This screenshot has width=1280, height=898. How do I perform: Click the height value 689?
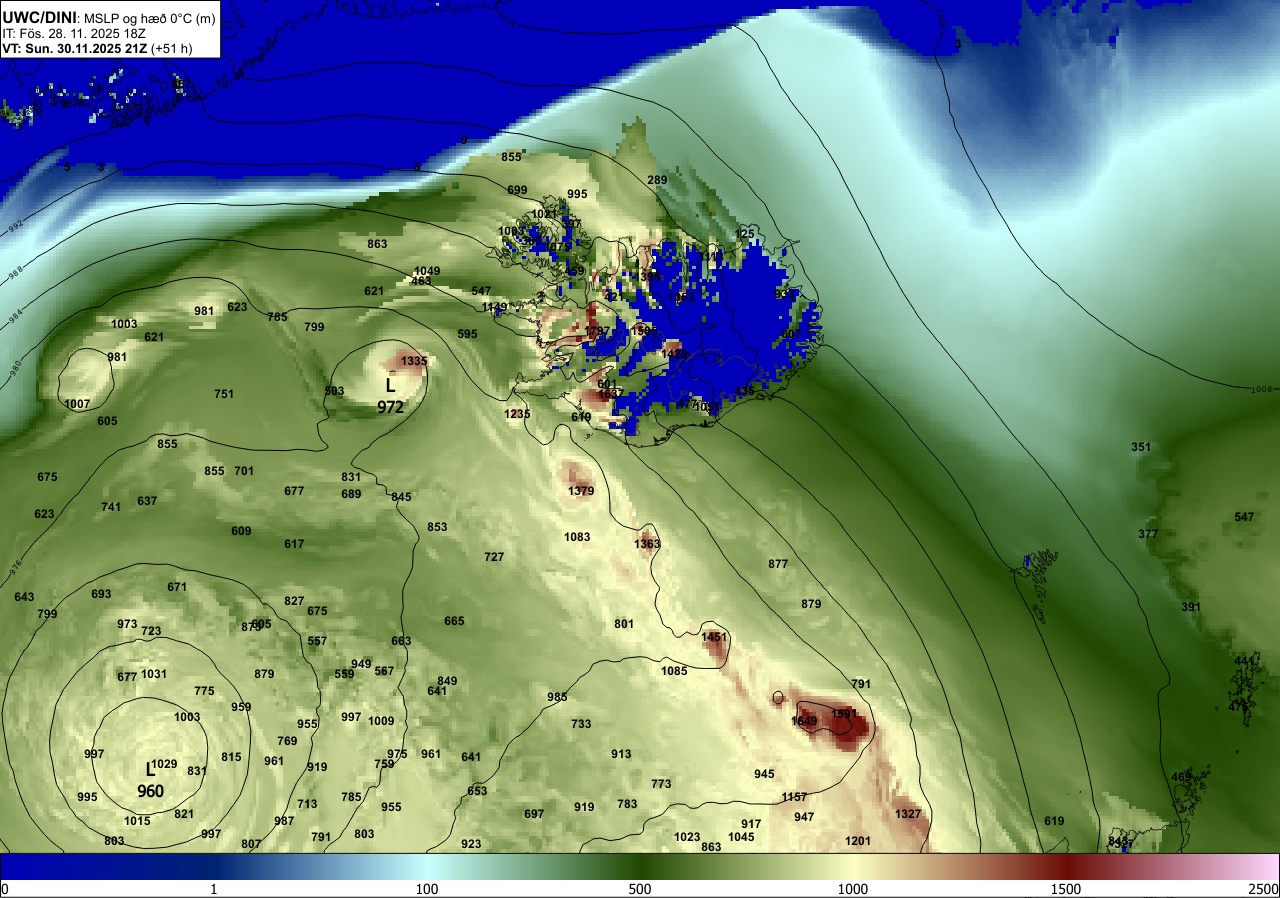click(351, 494)
